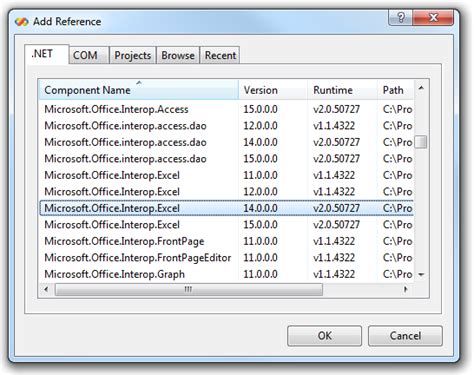The image size is (474, 375).
Task: Select Interop.Excel version 15.0.0.0 row
Action: 227,225
